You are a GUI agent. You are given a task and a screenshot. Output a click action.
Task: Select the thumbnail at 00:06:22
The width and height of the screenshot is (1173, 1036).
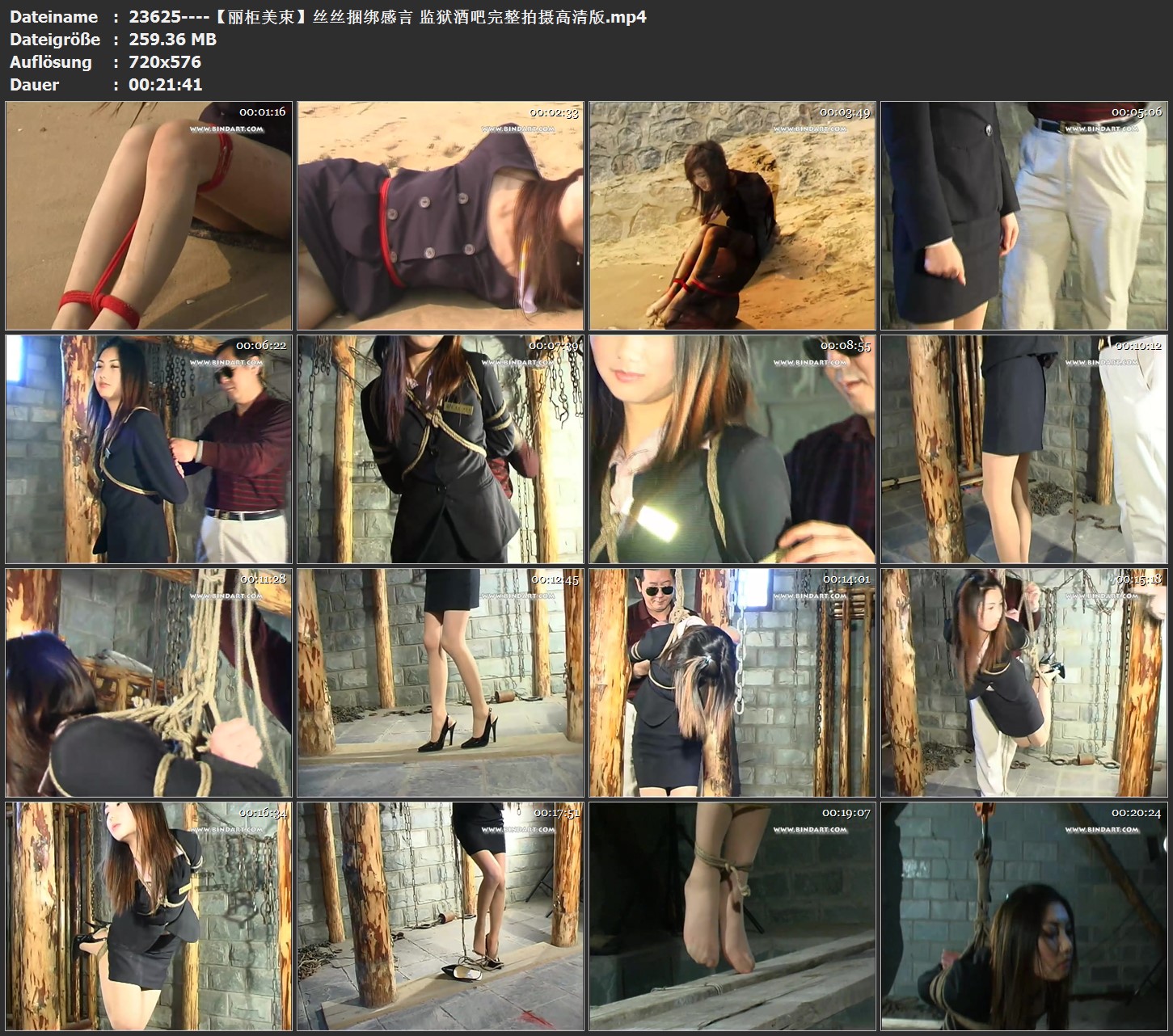149,449
